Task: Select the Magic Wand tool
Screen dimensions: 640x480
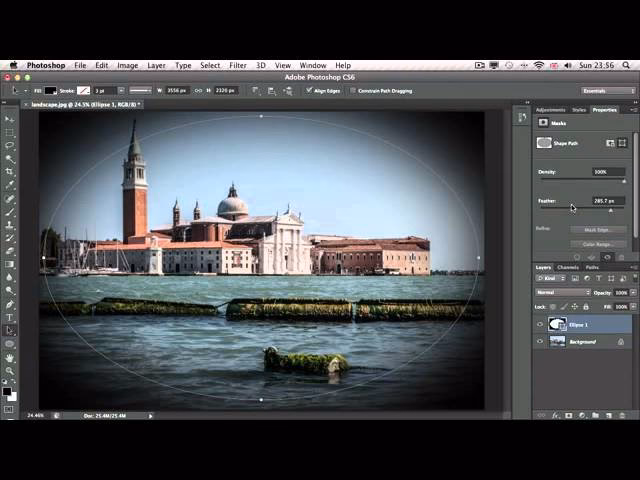Action: click(9, 159)
